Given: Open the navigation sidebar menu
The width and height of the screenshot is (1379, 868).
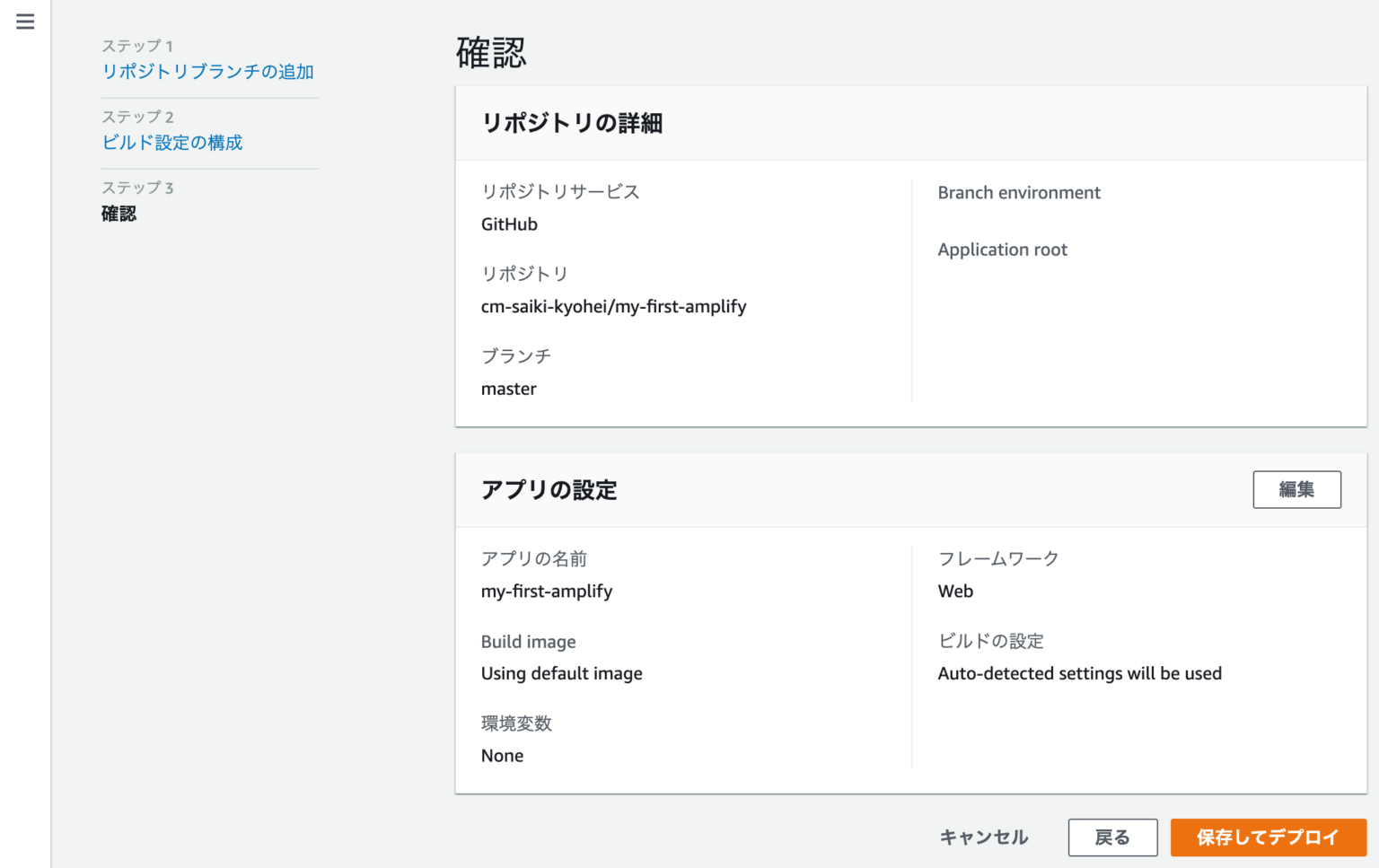Looking at the screenshot, I should pos(24,22).
